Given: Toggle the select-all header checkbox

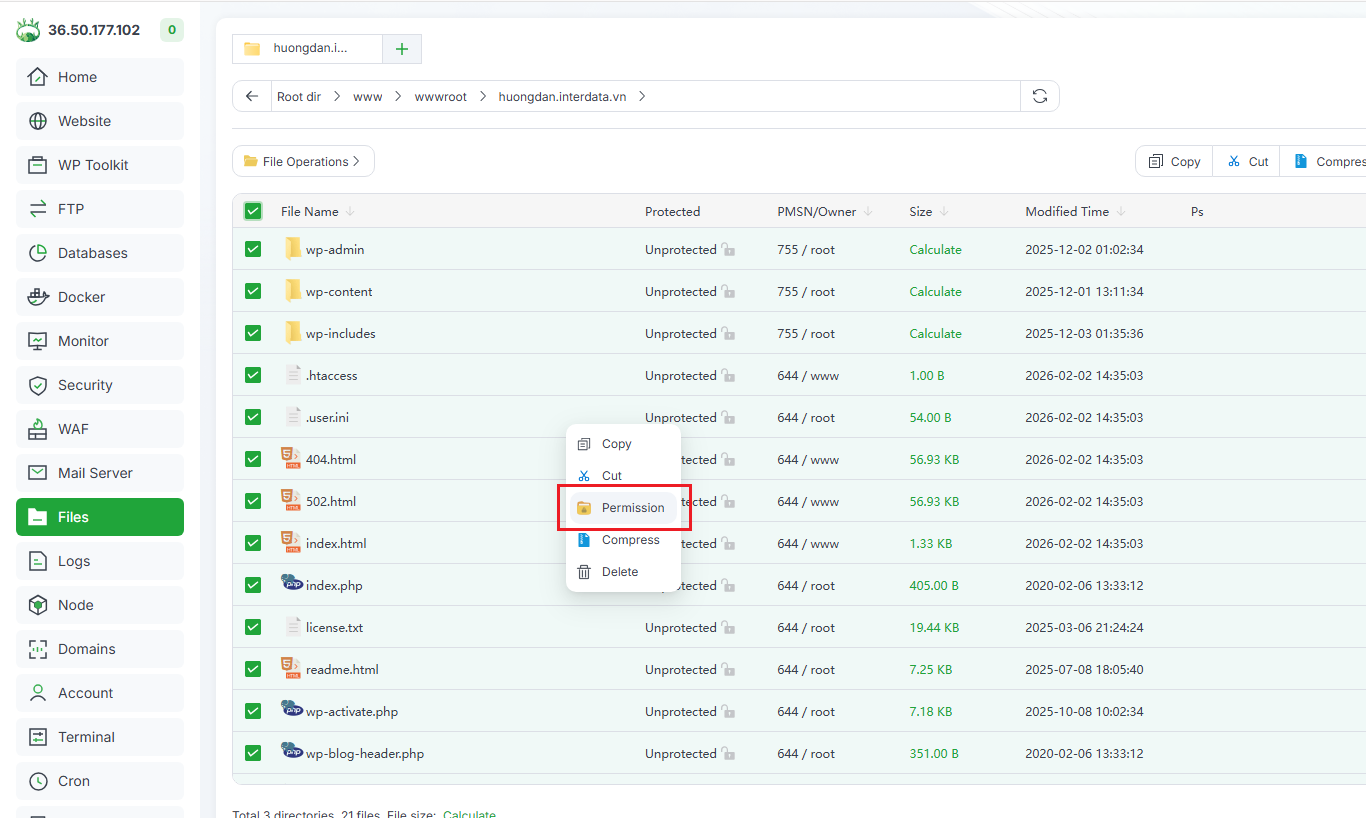Looking at the screenshot, I should coord(253,211).
